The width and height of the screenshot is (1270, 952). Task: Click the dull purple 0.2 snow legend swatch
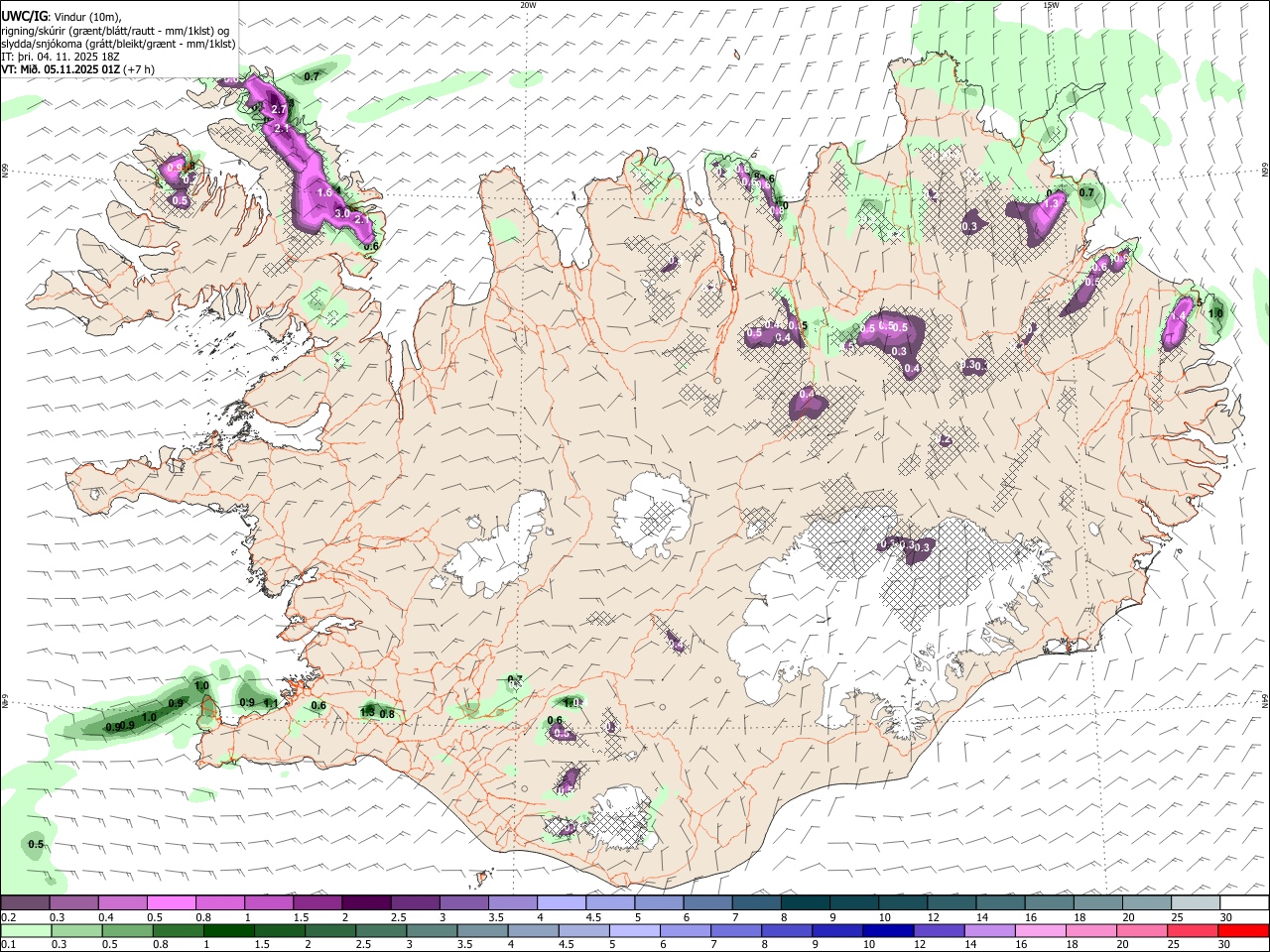pos(25,902)
